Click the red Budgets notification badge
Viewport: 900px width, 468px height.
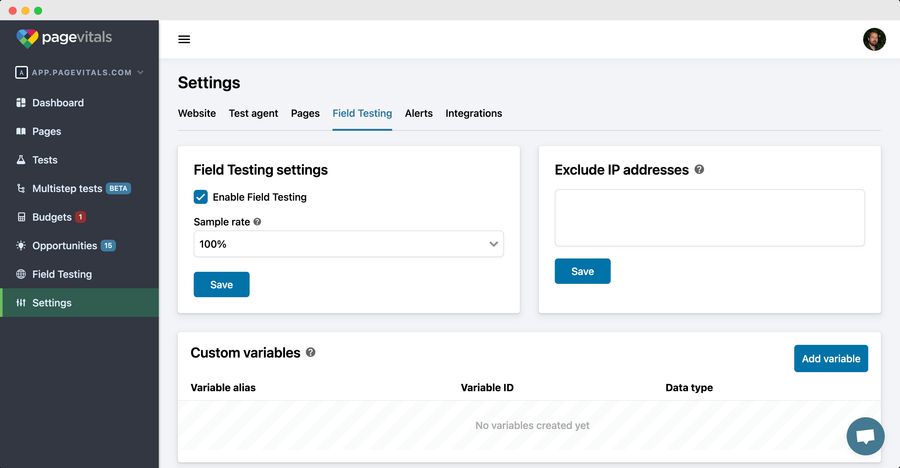click(x=80, y=217)
